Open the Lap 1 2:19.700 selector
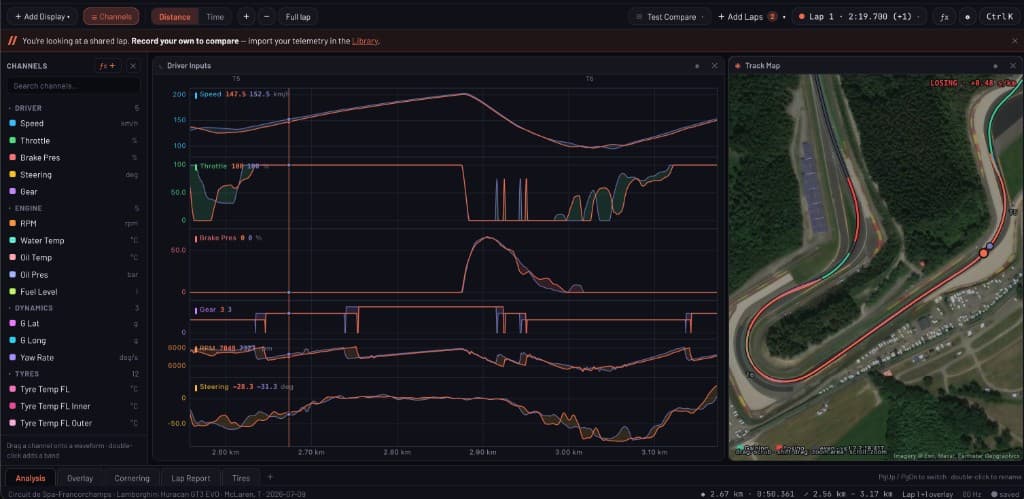 859,17
